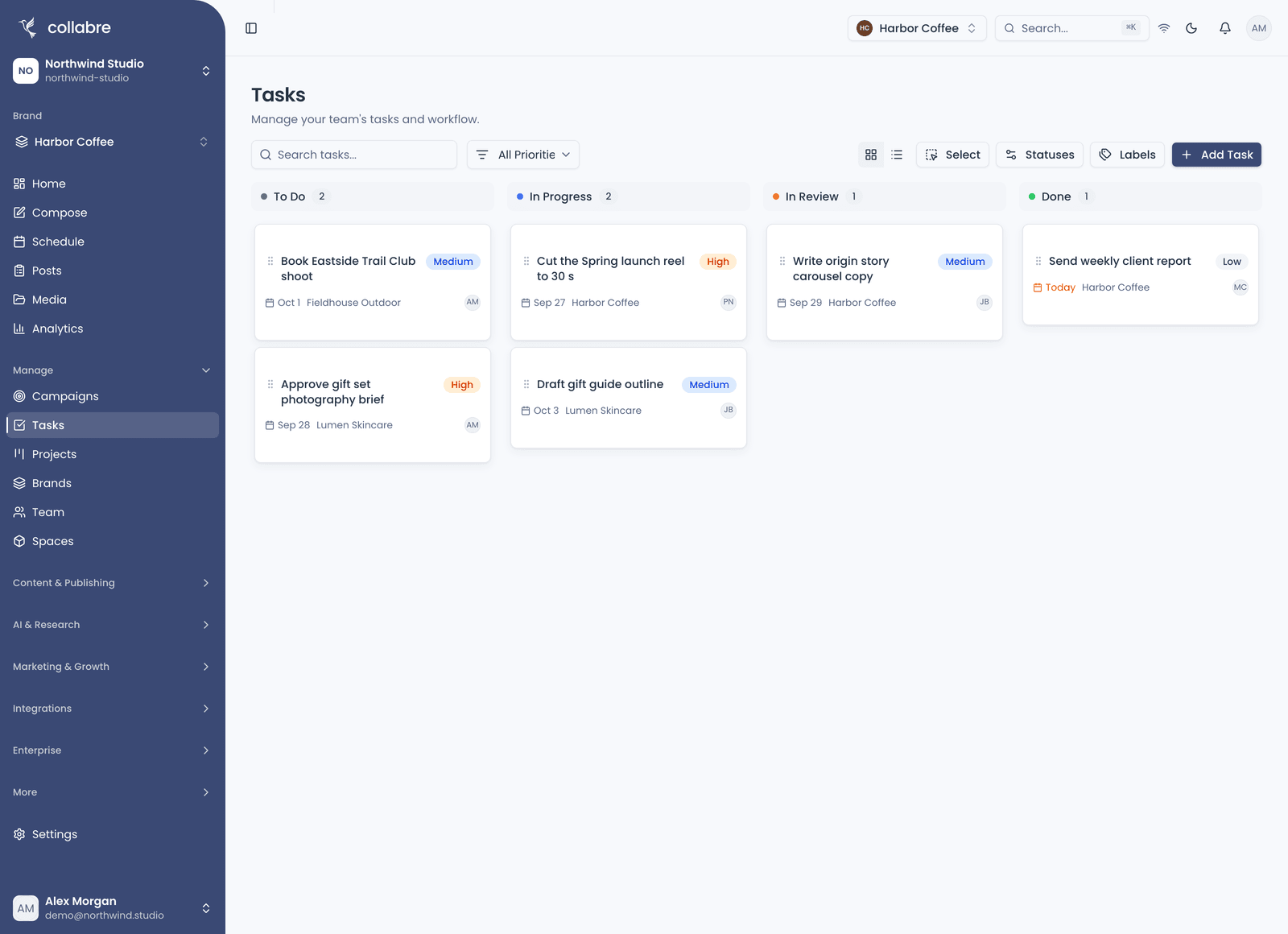The height and width of the screenshot is (934, 1288).
Task: Click PN assignee avatar on Spring launch reel
Action: (x=729, y=303)
